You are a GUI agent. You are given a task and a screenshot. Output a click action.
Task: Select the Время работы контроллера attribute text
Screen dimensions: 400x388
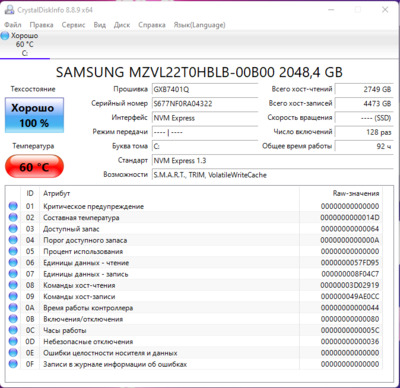coord(88,308)
